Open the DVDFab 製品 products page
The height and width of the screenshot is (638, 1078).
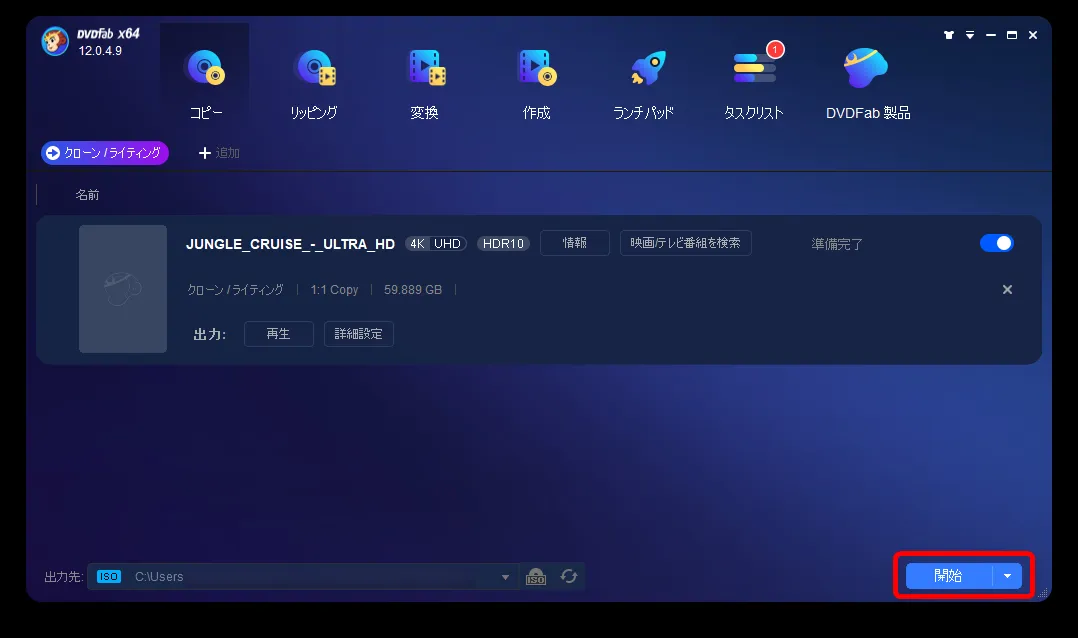tap(868, 84)
